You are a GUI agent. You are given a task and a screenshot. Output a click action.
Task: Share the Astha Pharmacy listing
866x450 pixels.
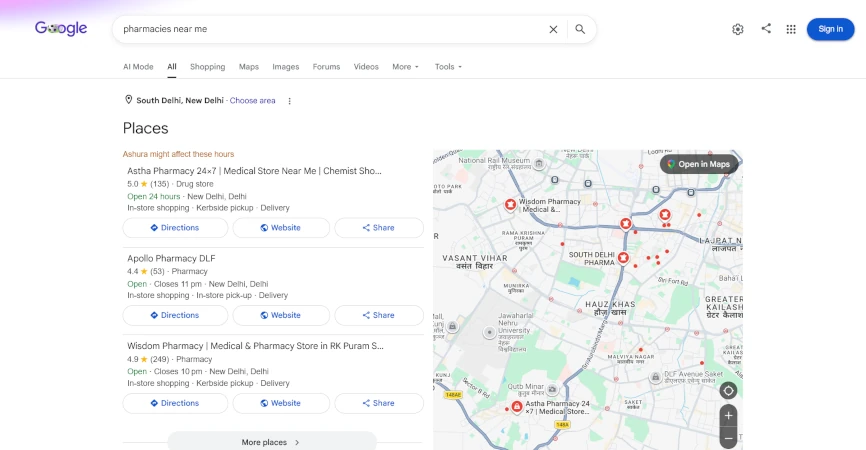click(379, 227)
